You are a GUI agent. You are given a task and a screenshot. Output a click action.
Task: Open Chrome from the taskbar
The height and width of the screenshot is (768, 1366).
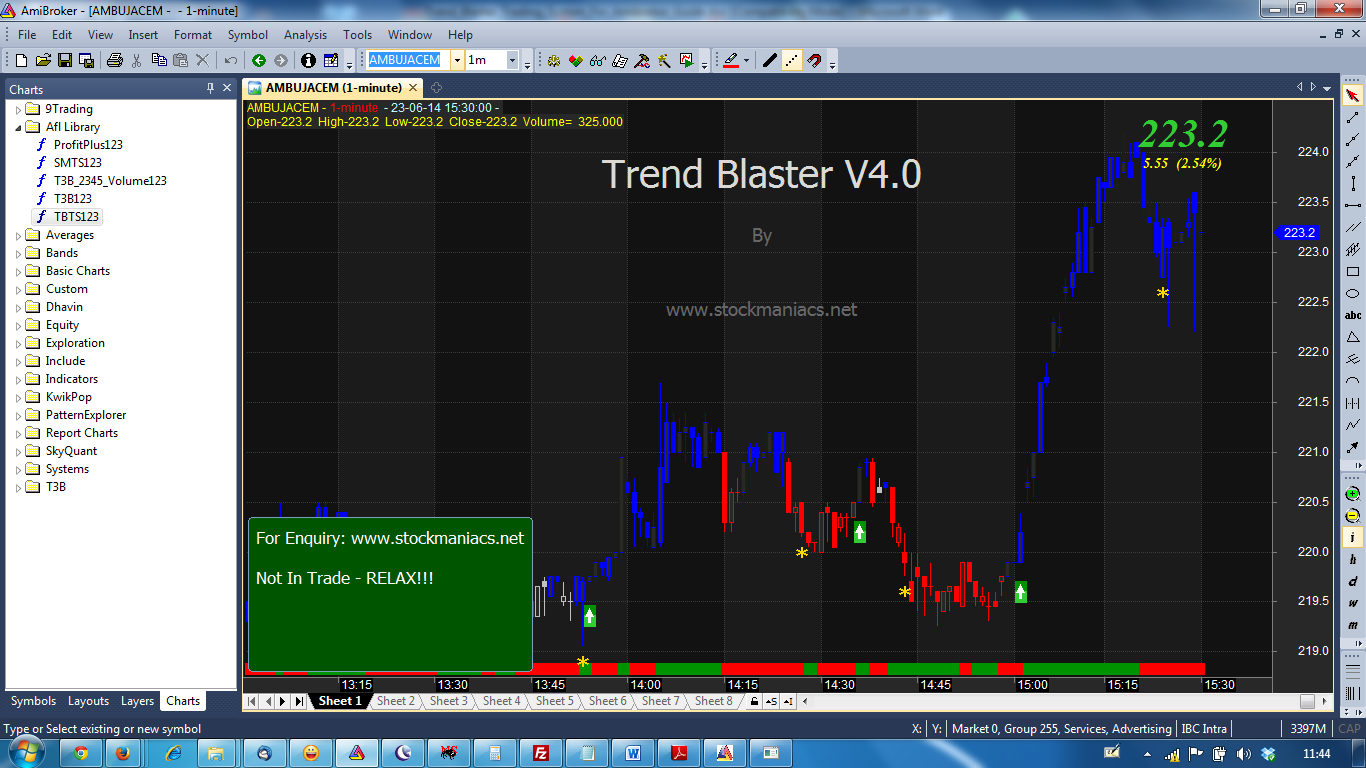pyautogui.click(x=80, y=753)
